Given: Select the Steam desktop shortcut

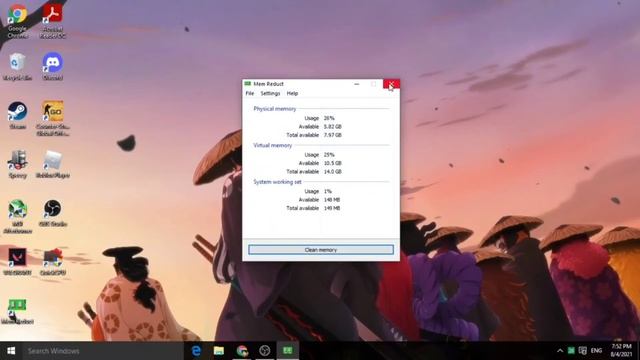Looking at the screenshot, I should click(18, 116).
